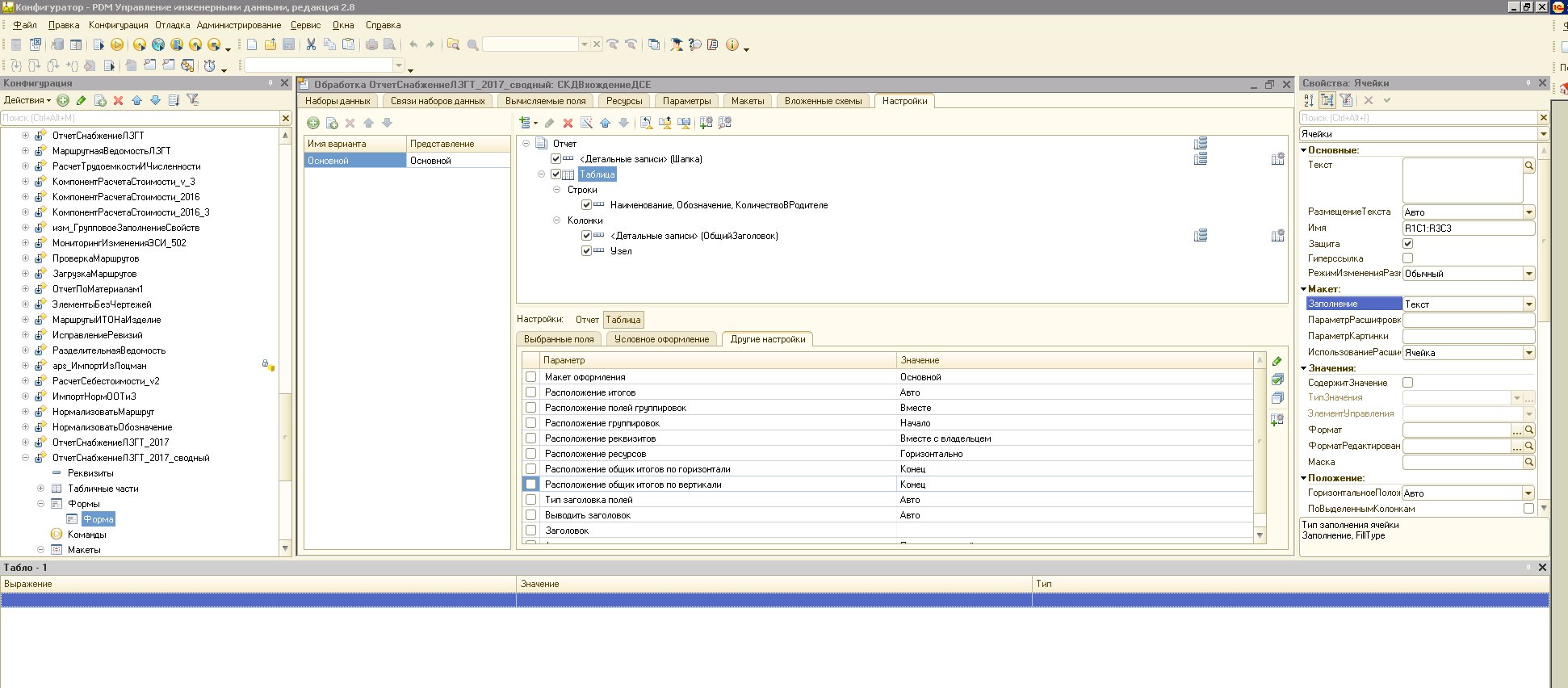Collapse the Макет properties section
This screenshot has width=1568, height=688.
tap(1304, 289)
